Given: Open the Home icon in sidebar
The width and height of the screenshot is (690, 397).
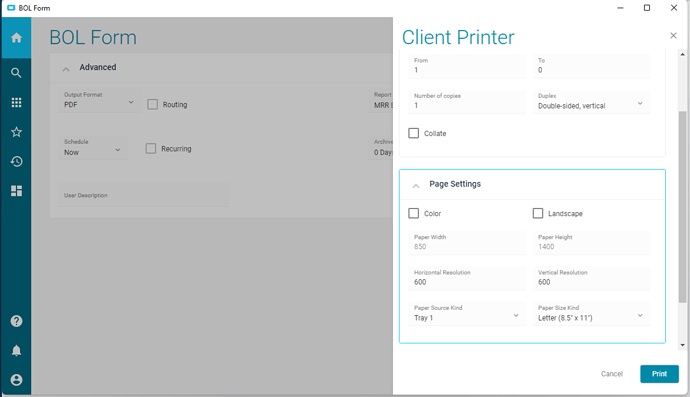Looking at the screenshot, I should pyautogui.click(x=16, y=38).
